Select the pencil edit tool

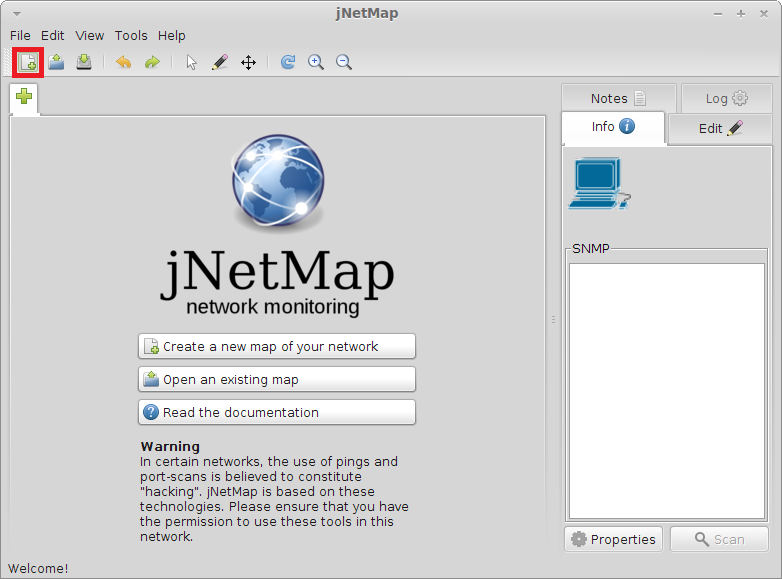(x=219, y=62)
